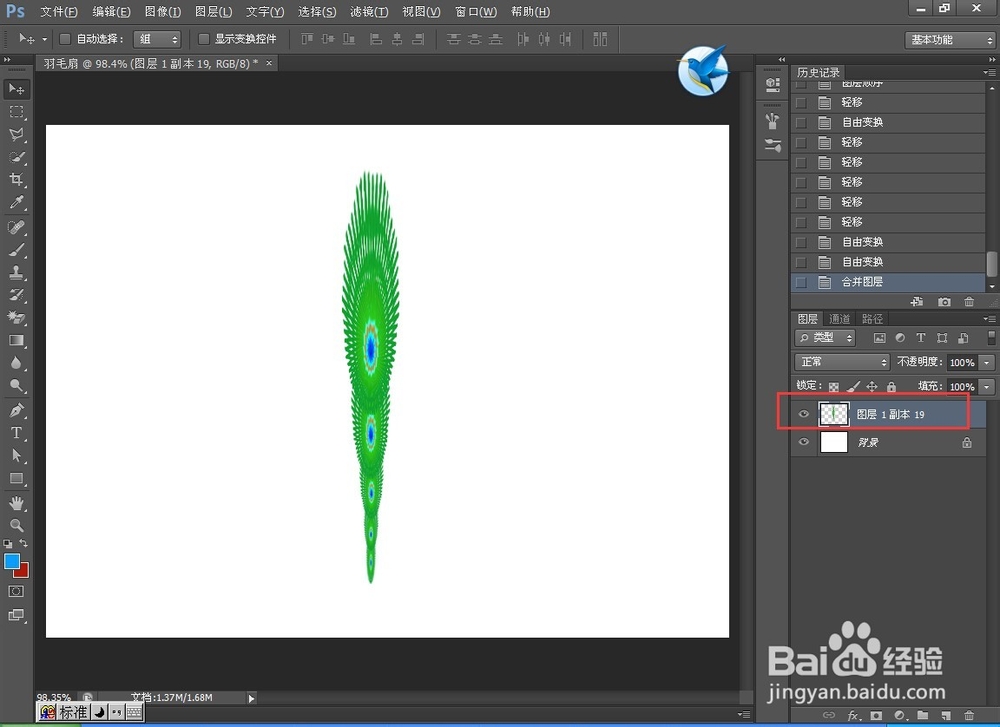Open 滤镜(T) menu

pos(369,11)
